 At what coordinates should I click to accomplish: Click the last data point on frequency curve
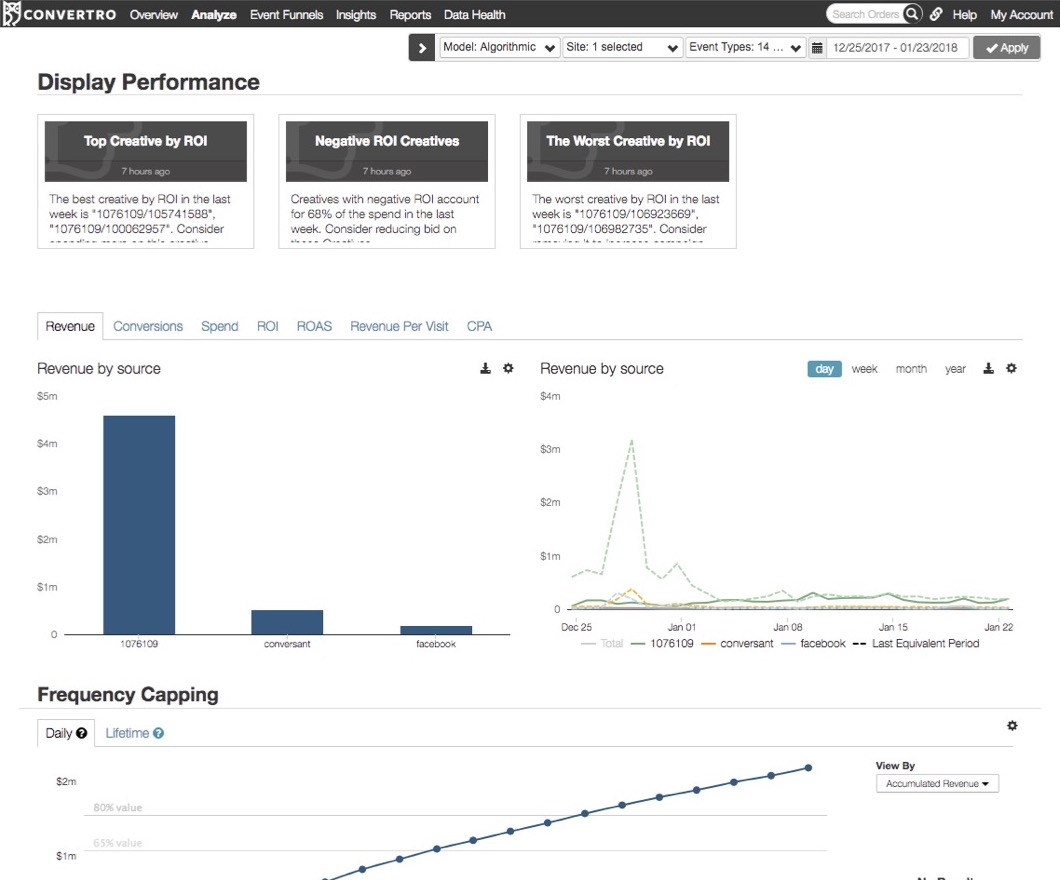point(808,768)
